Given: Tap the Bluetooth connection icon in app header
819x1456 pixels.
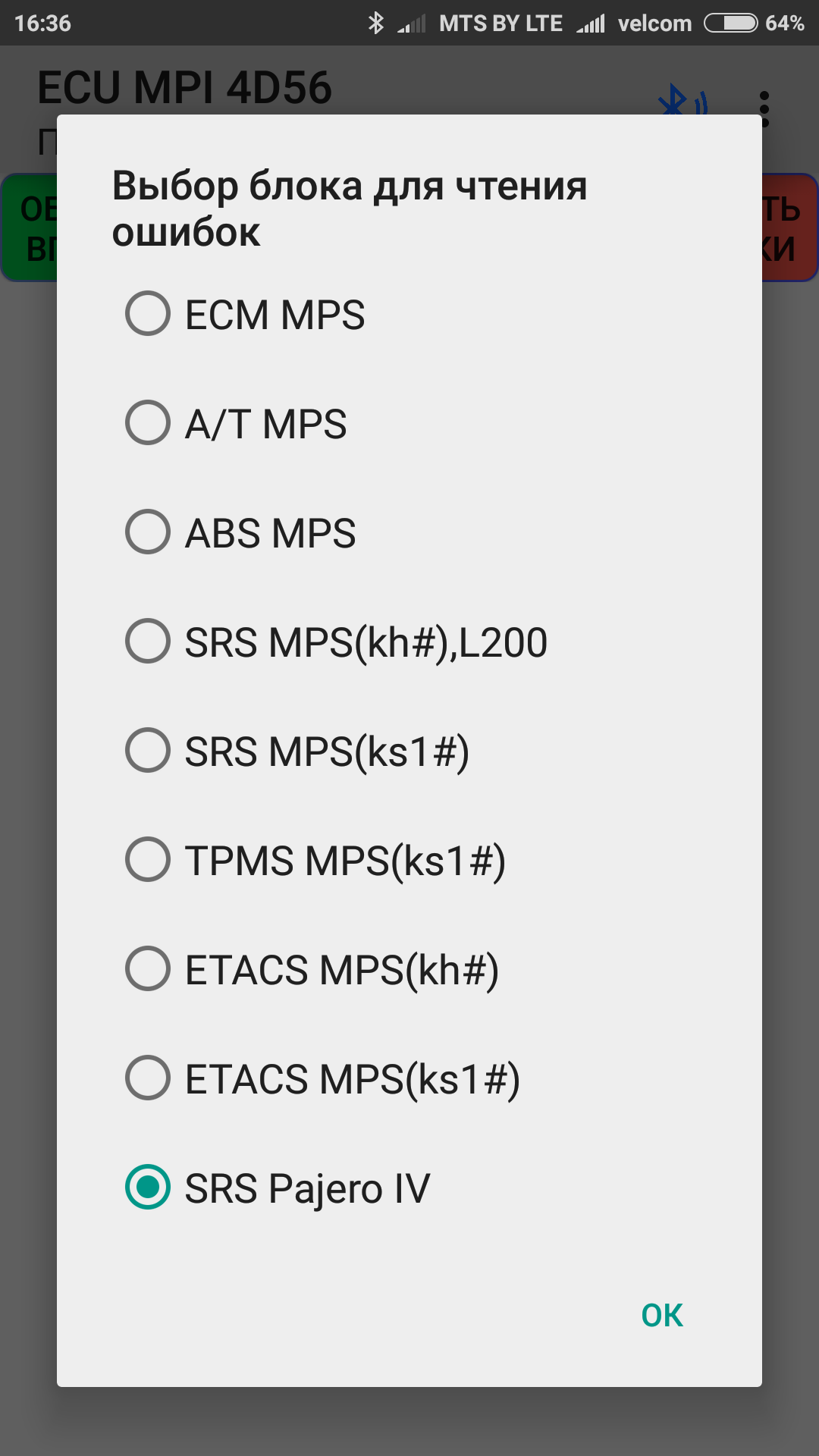Looking at the screenshot, I should 682,102.
